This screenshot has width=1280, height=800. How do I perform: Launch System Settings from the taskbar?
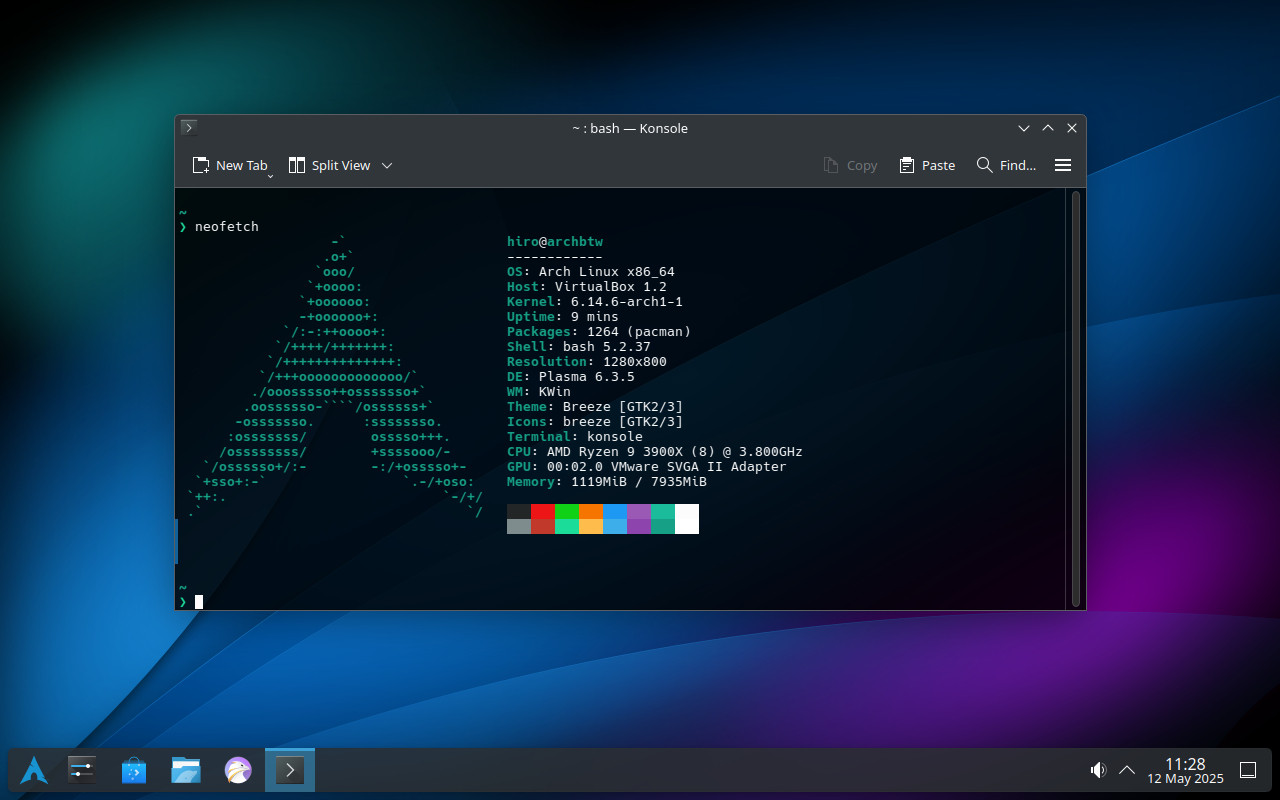tap(82, 770)
